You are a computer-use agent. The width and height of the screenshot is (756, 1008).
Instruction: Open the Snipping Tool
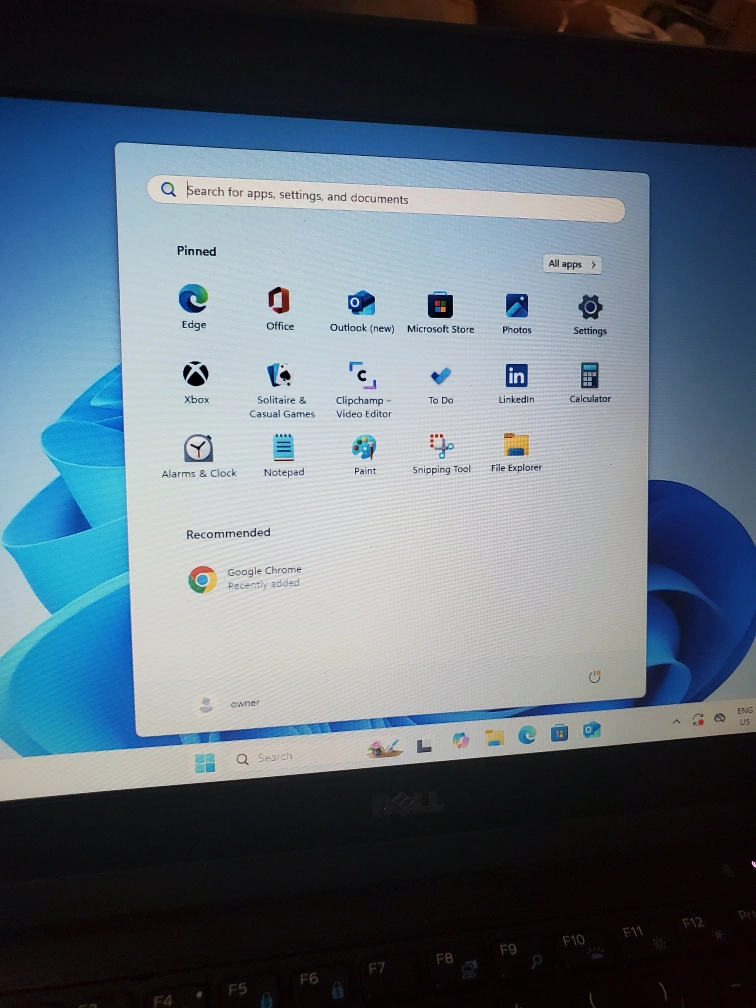[441, 445]
